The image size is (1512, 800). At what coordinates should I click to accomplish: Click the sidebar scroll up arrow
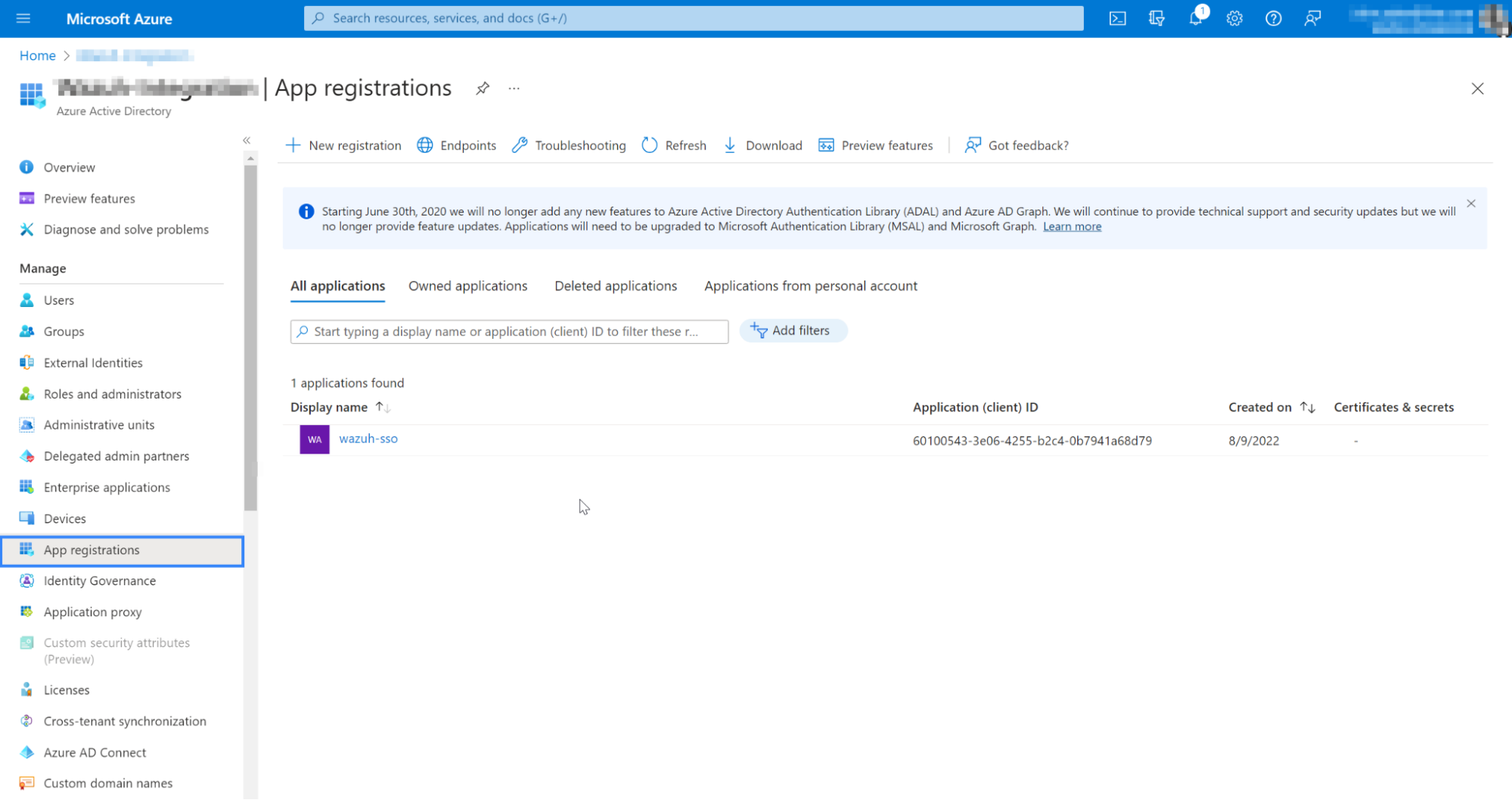click(x=250, y=158)
